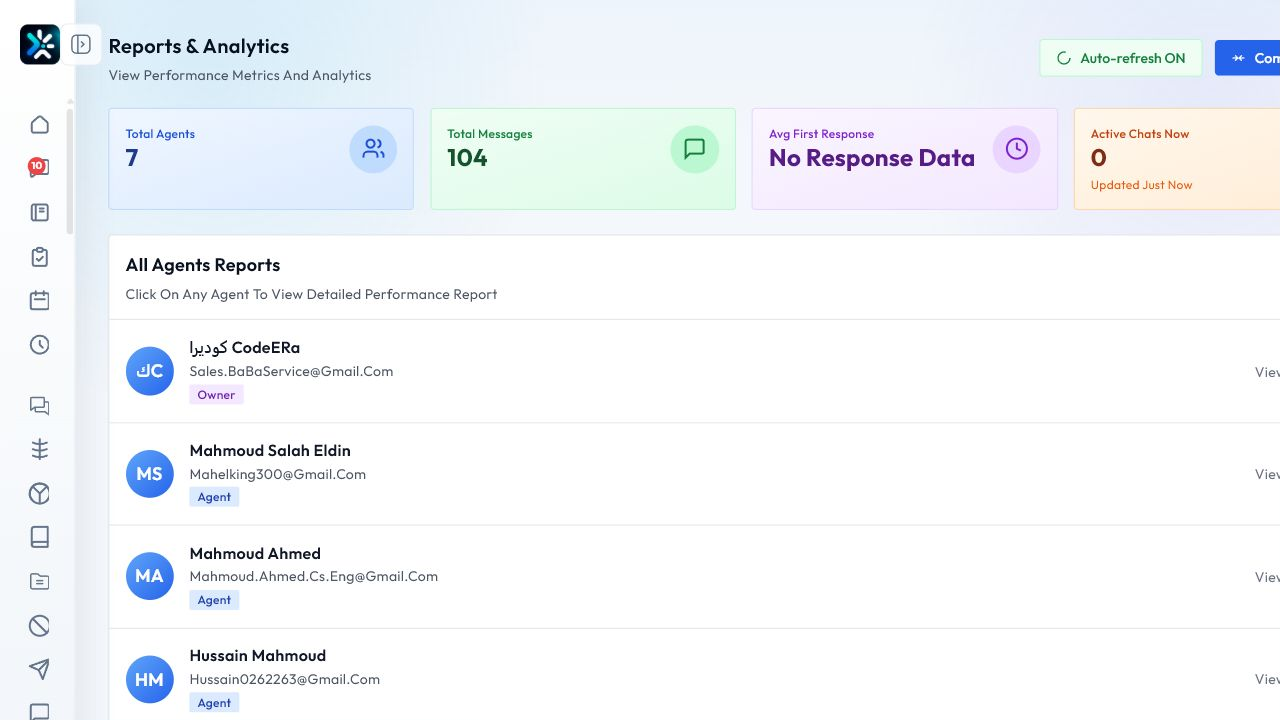Click the Reports & Analytics page title
Viewport: 1280px width, 720px height.
(x=199, y=46)
